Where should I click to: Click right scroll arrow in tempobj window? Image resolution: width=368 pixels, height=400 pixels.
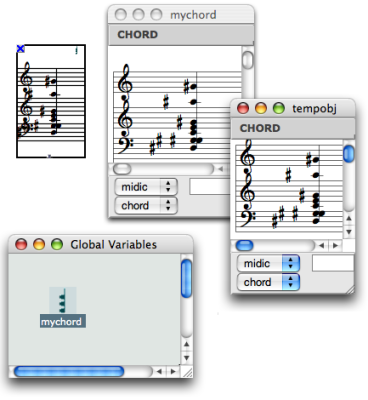point(335,246)
